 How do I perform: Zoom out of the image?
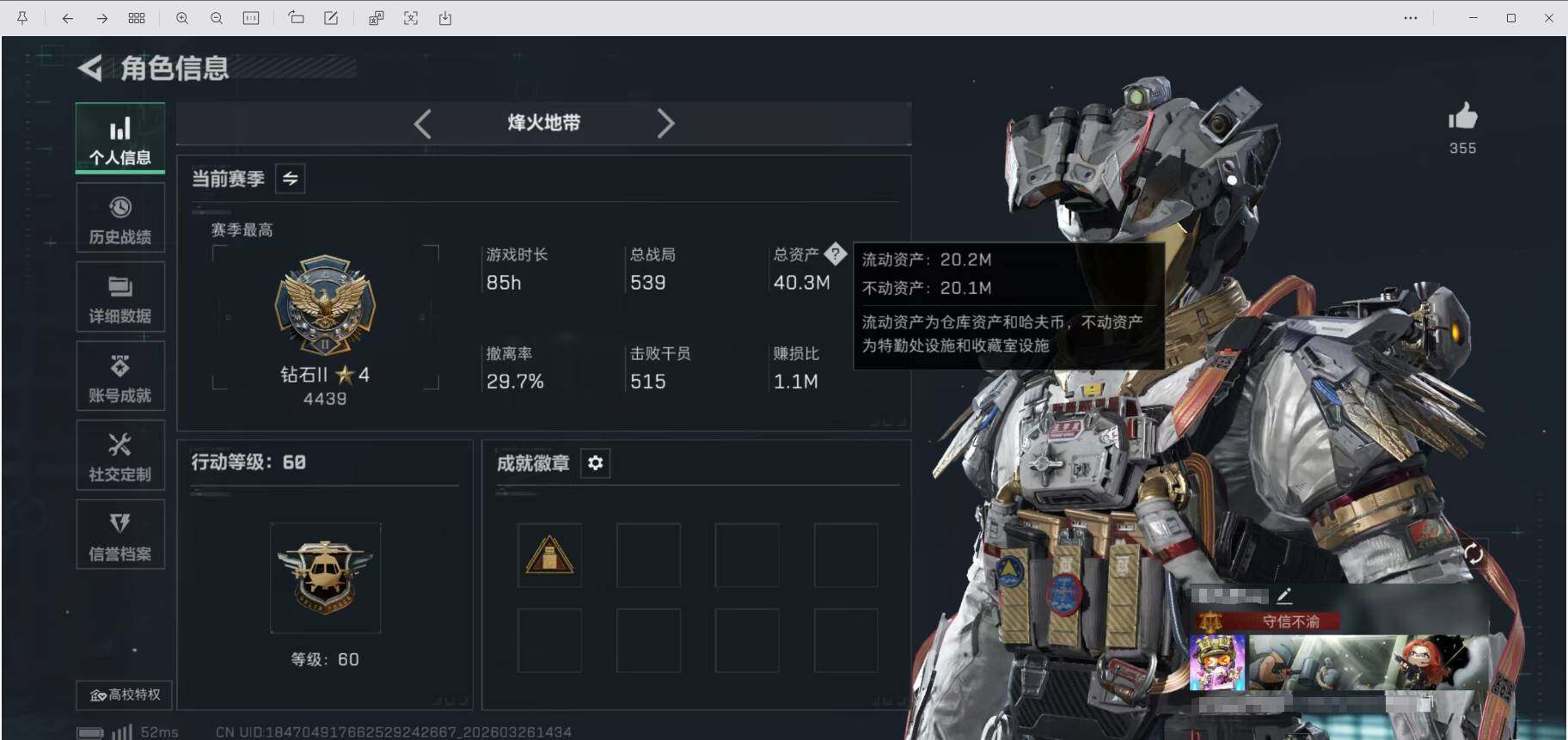point(217,18)
